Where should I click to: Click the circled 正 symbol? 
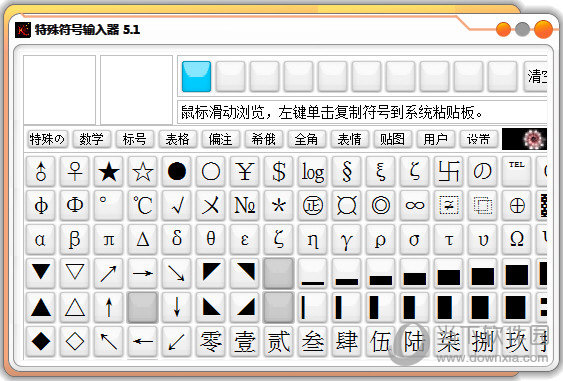click(x=312, y=205)
